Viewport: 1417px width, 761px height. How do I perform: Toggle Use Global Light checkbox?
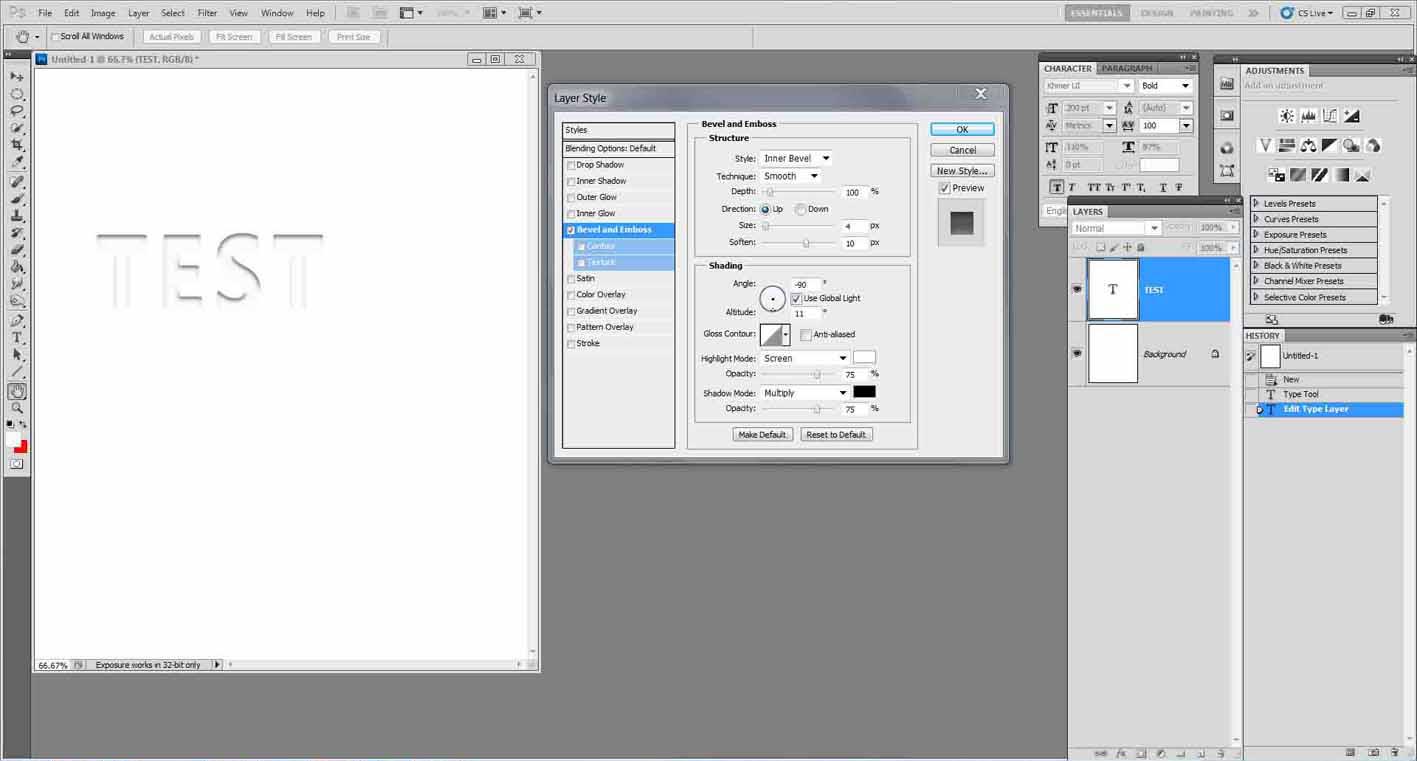tap(796, 299)
